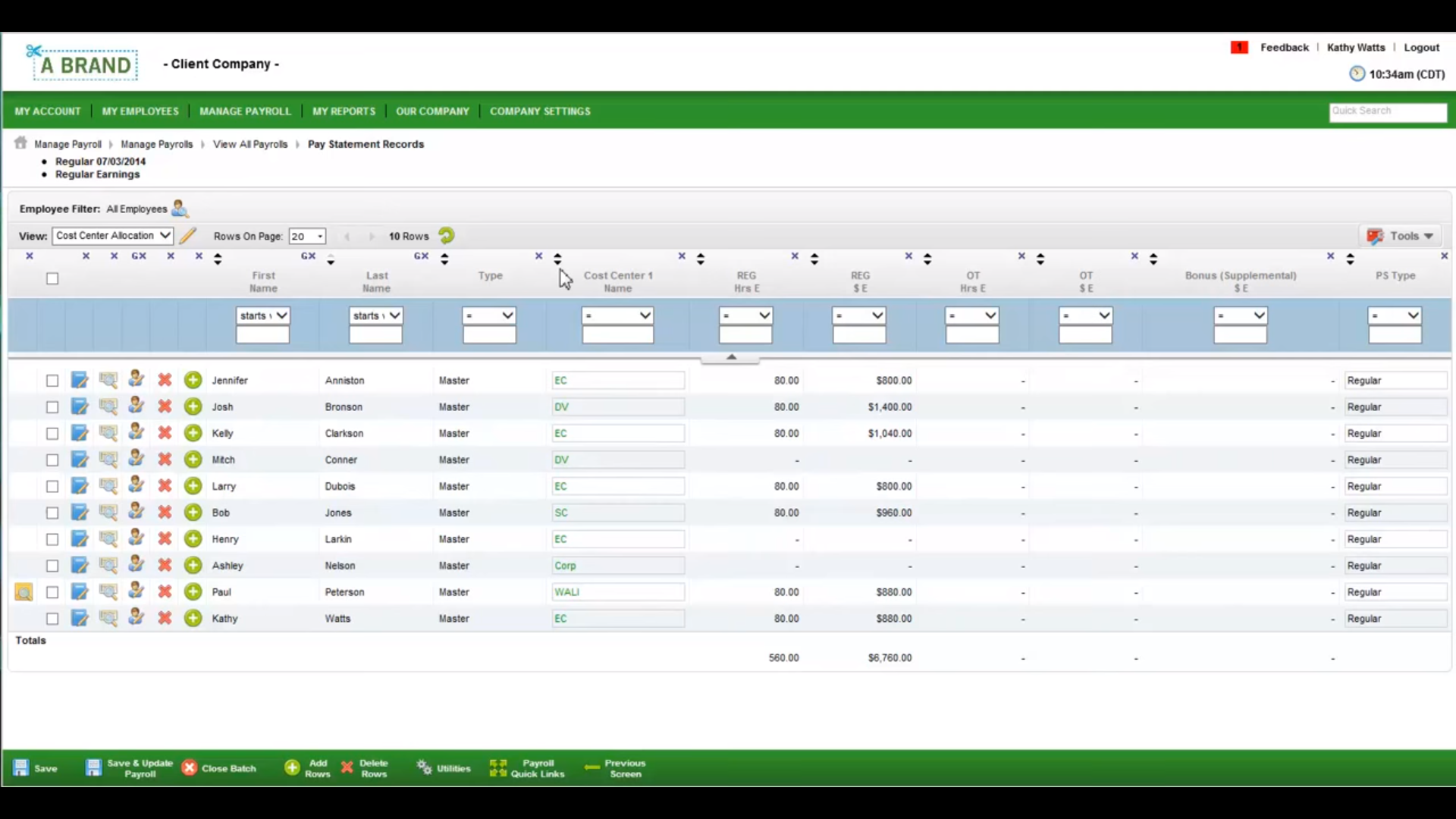Image resolution: width=1456 pixels, height=819 pixels.
Task: Click refresh icon beside 10 Rows
Action: point(447,236)
